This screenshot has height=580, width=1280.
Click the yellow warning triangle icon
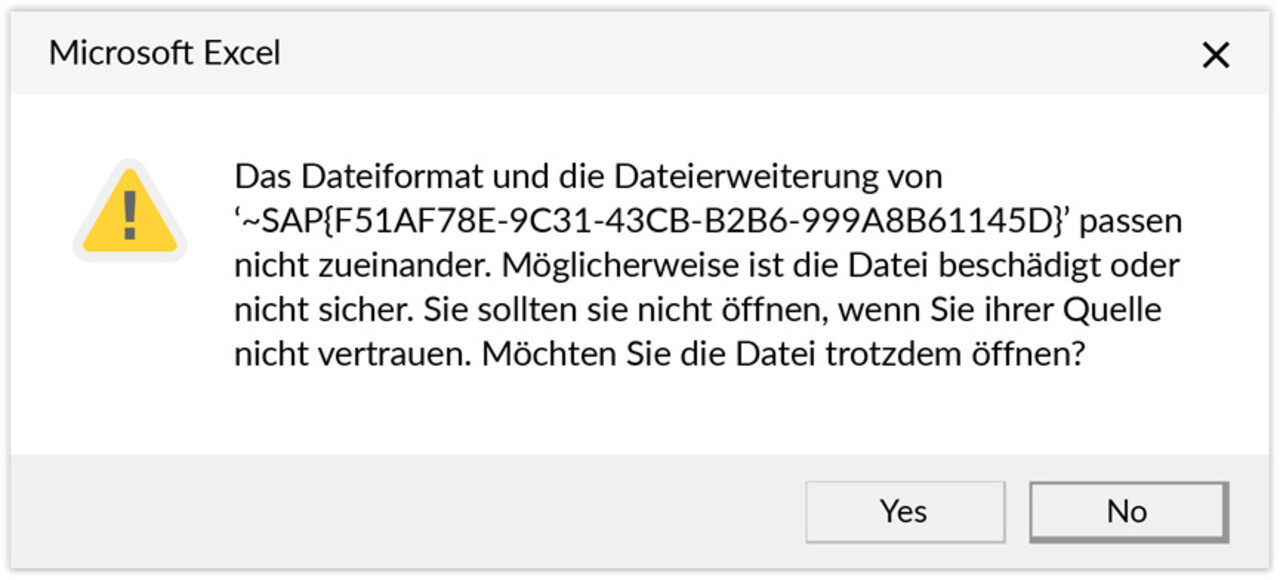click(x=129, y=211)
